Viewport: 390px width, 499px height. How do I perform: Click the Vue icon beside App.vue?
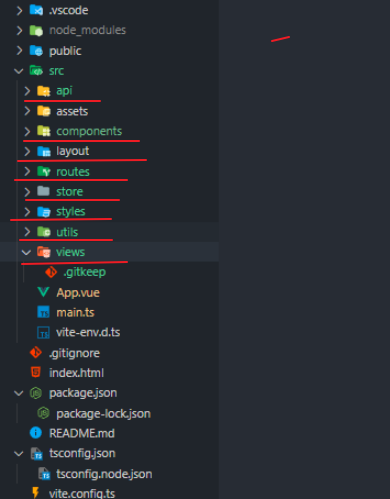point(43,292)
